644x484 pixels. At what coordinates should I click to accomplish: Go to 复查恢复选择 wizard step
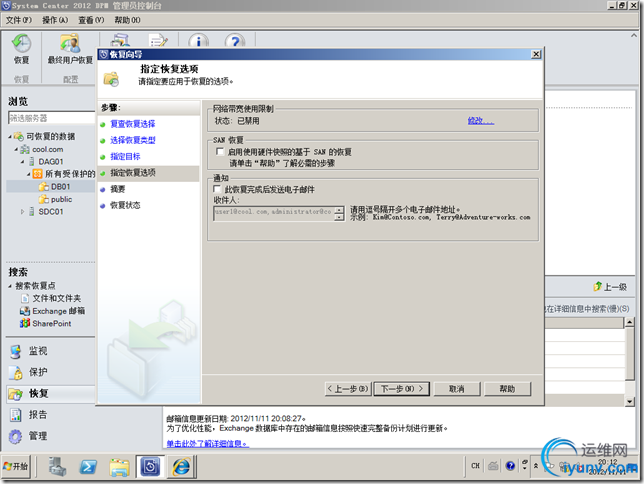click(x=133, y=124)
